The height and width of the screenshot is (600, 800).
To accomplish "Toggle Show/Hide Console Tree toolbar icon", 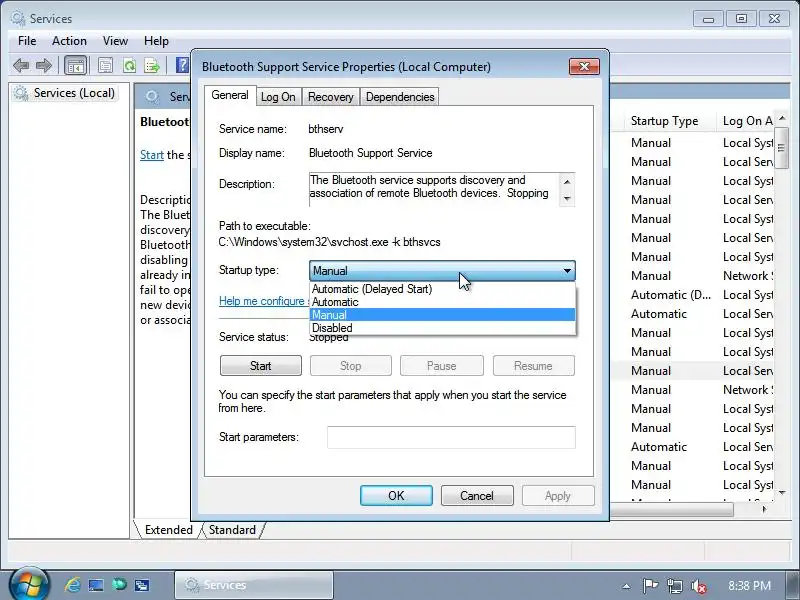I will [x=76, y=65].
